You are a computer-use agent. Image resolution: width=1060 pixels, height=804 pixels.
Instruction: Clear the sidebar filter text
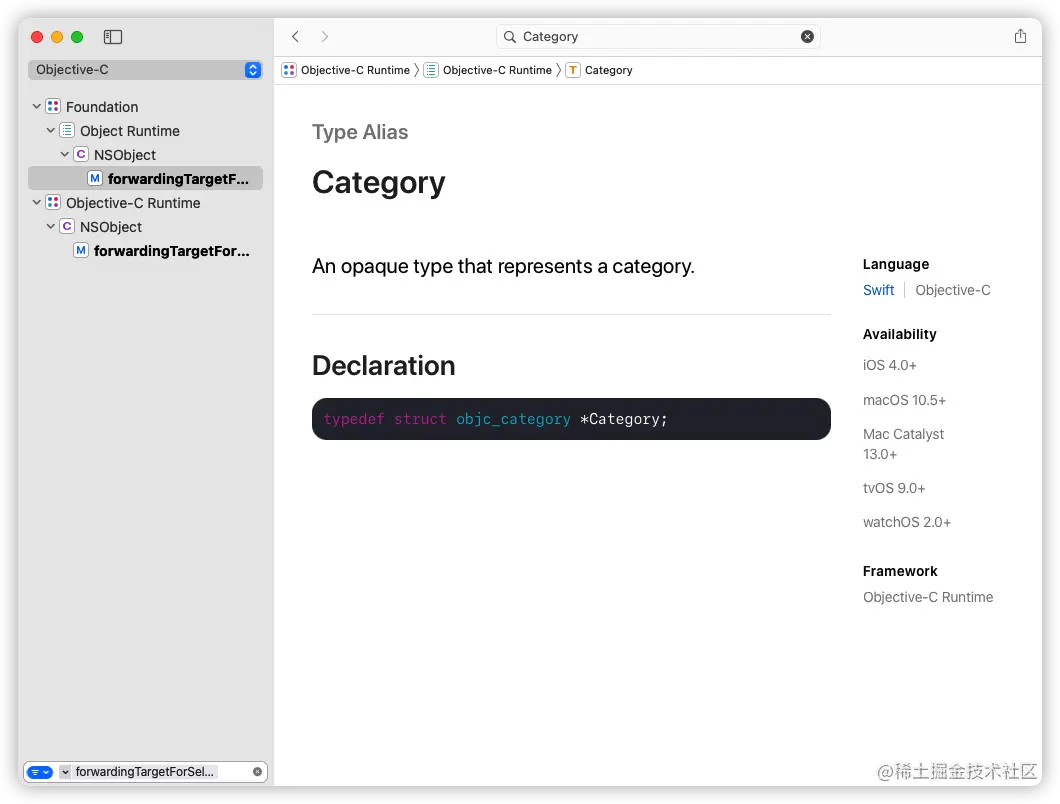[257, 772]
